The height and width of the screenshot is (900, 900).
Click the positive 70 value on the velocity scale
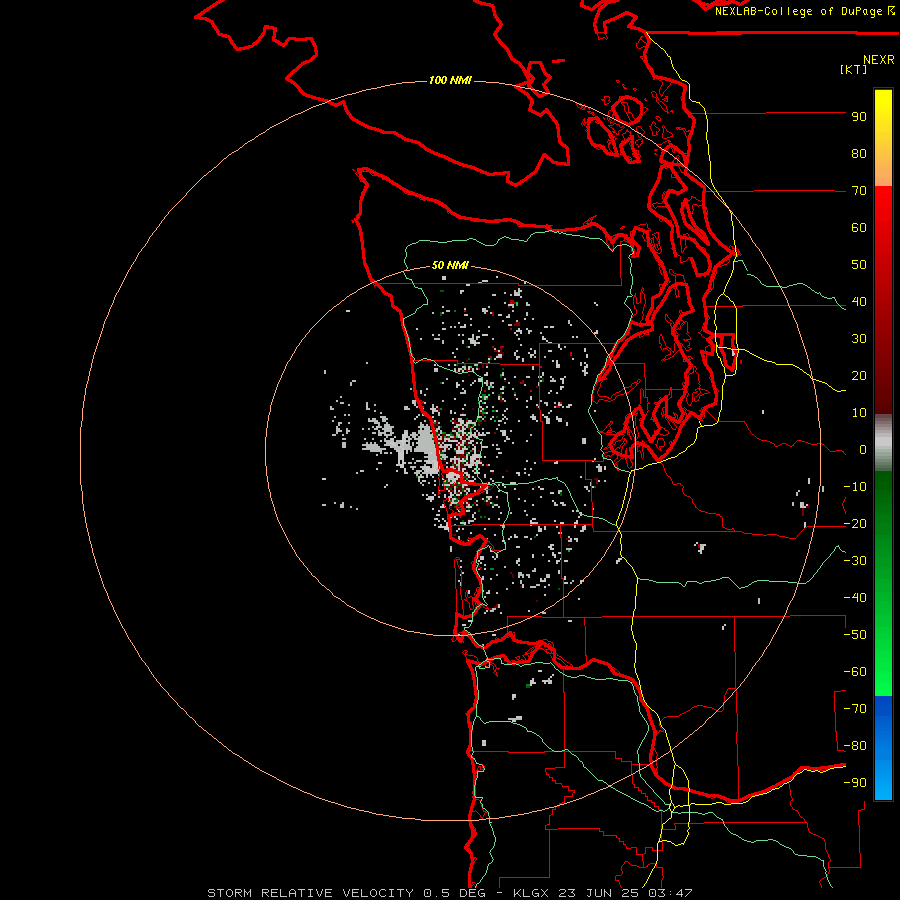(x=859, y=191)
